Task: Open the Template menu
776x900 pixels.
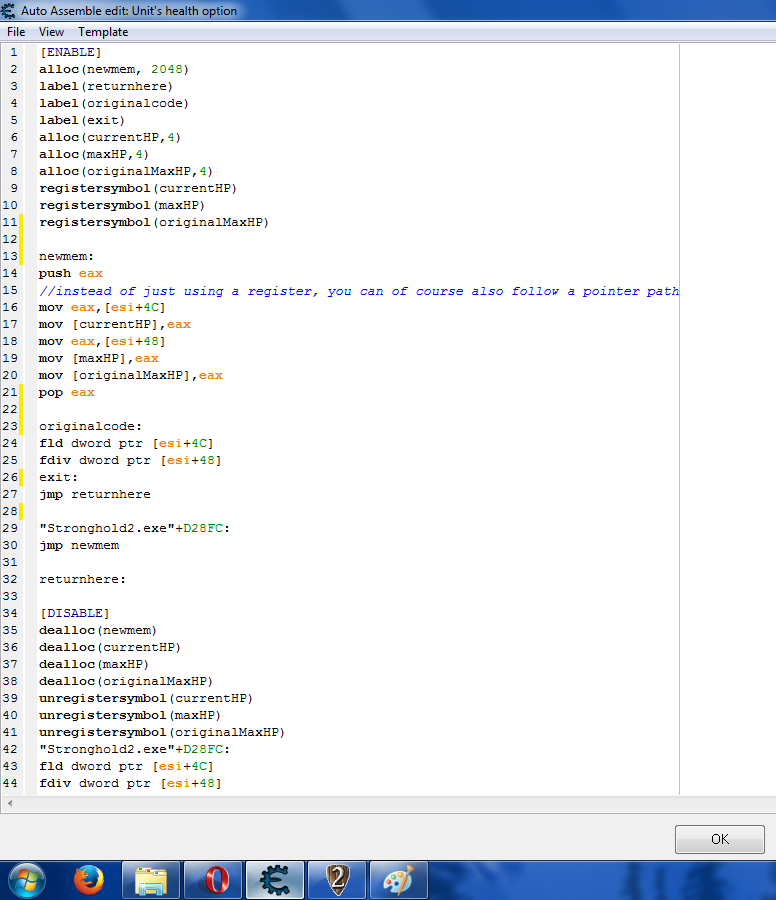Action: (103, 32)
